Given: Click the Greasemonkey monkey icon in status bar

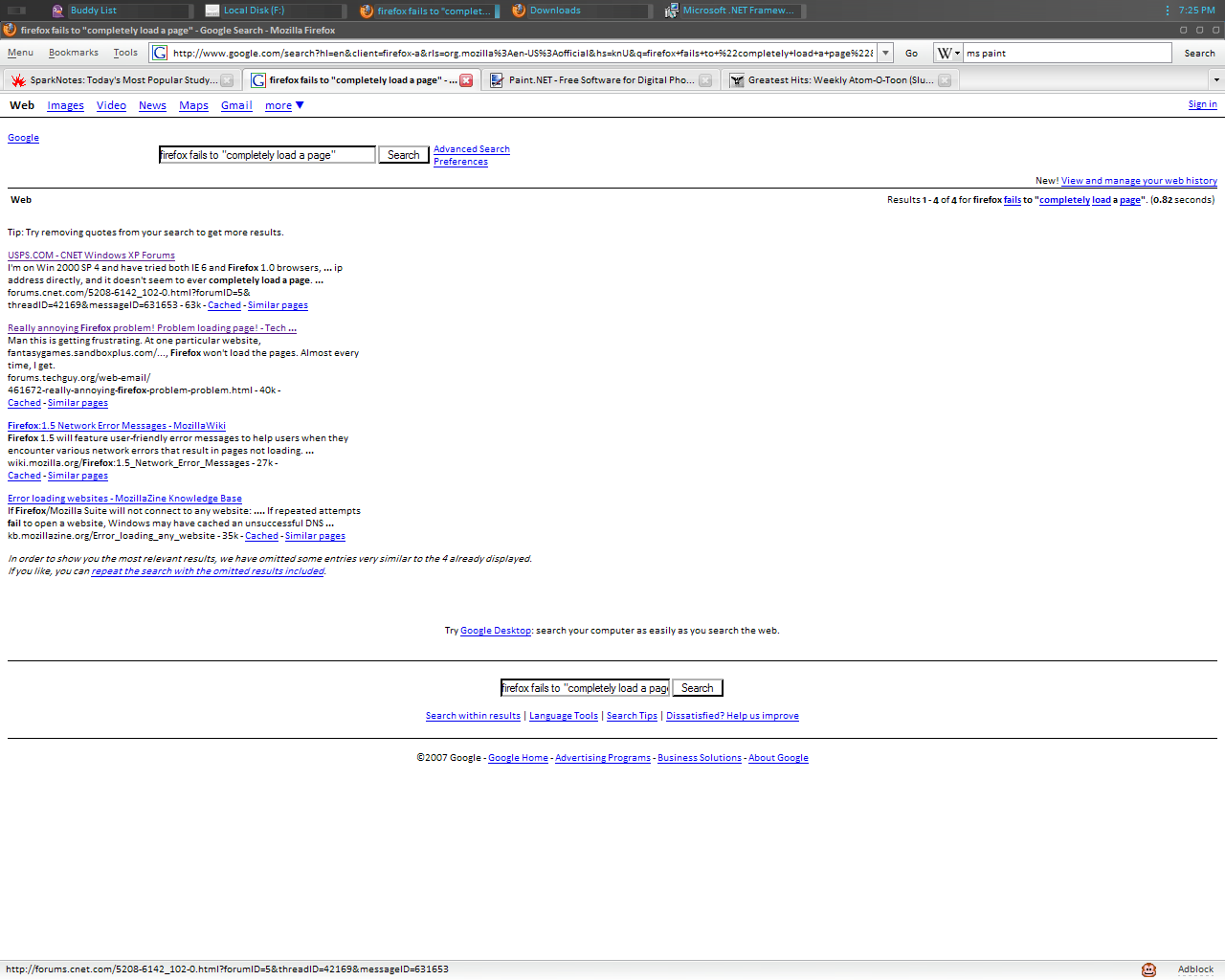Looking at the screenshot, I should 1148,969.
